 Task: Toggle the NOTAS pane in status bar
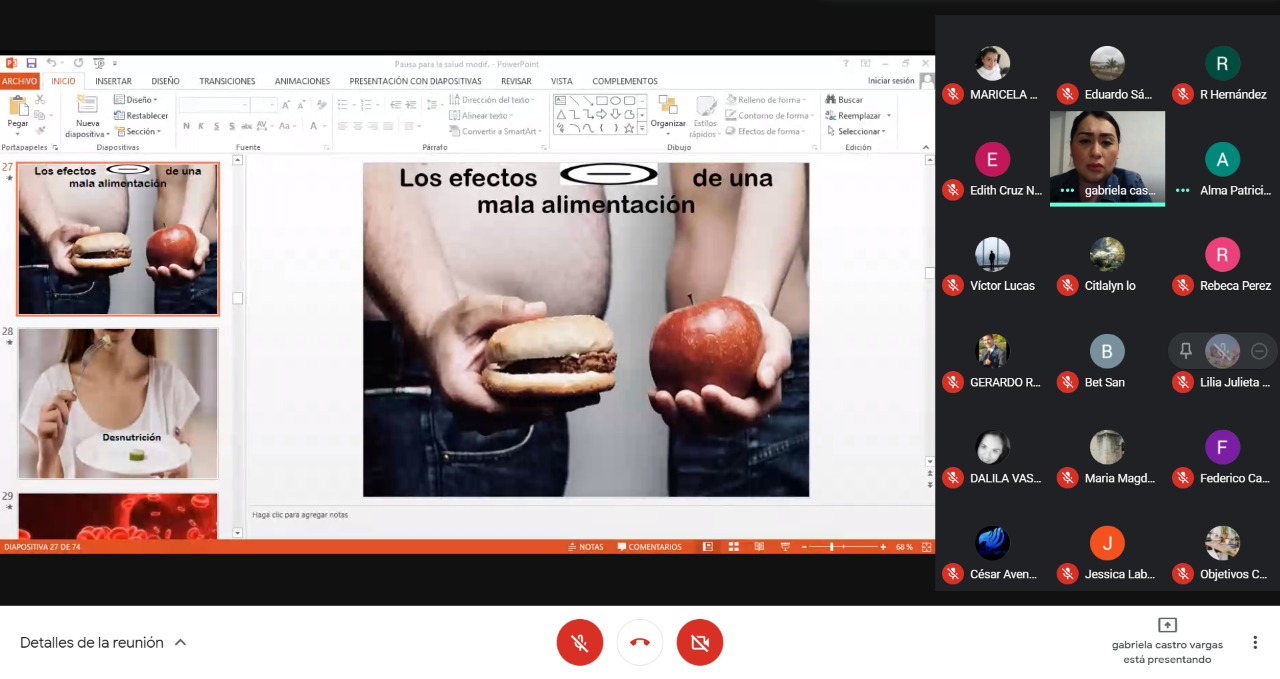(586, 547)
